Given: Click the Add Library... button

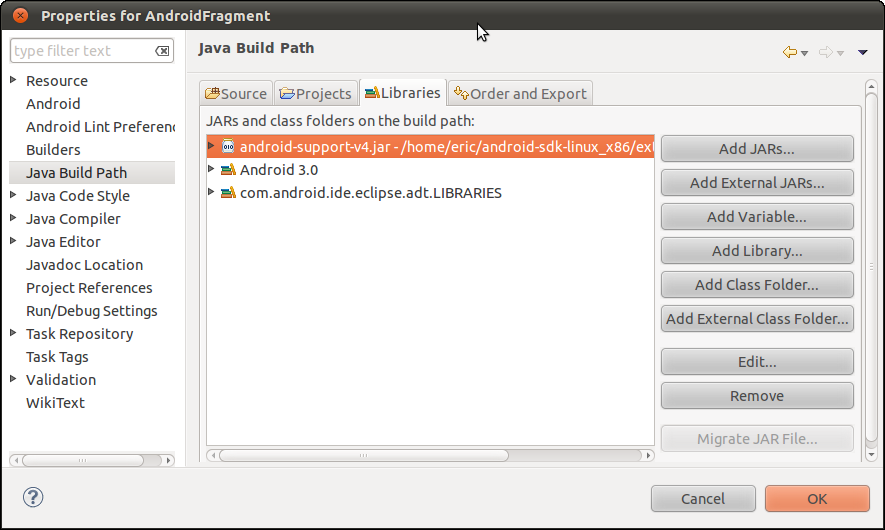Looking at the screenshot, I should (x=757, y=251).
